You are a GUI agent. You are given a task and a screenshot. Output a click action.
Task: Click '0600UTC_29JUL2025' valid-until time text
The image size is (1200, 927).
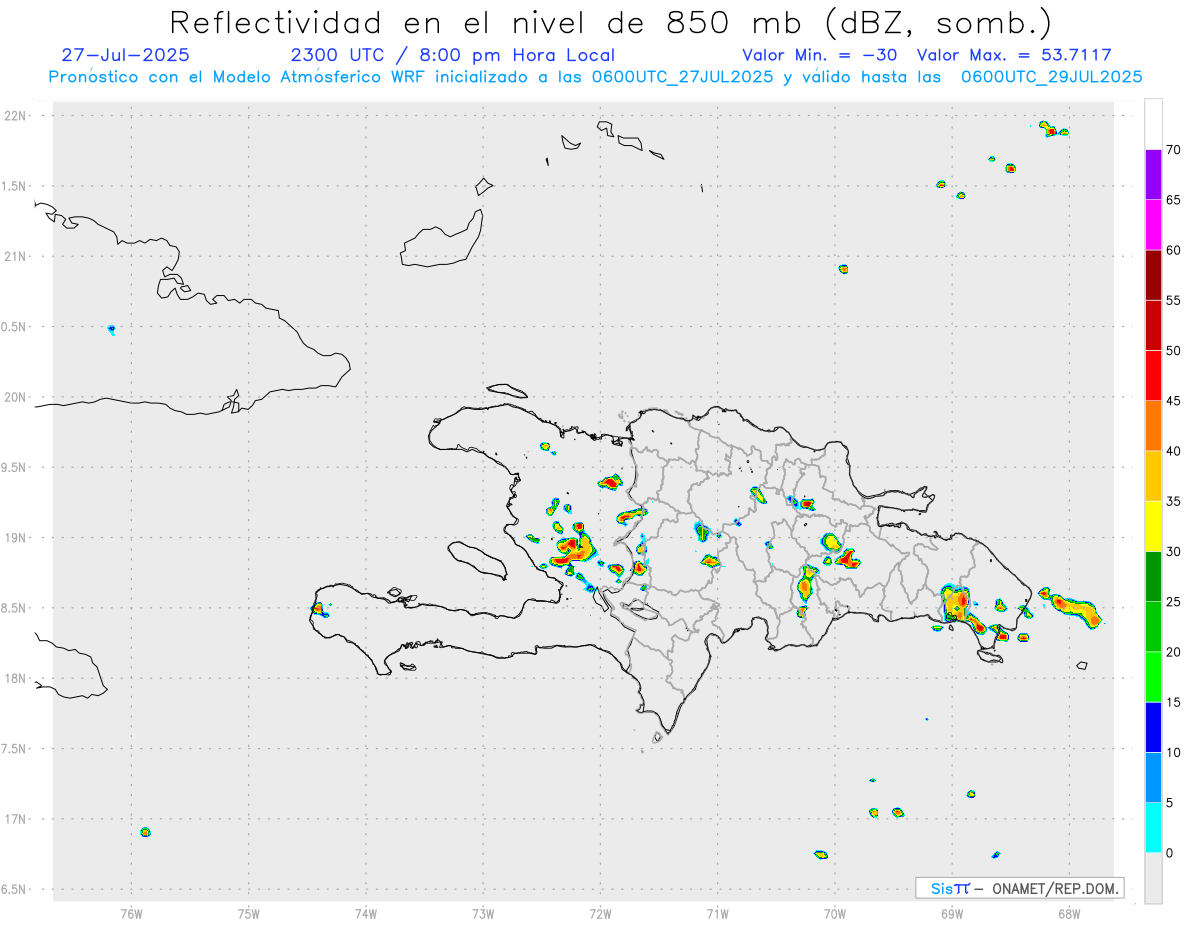click(x=1052, y=76)
